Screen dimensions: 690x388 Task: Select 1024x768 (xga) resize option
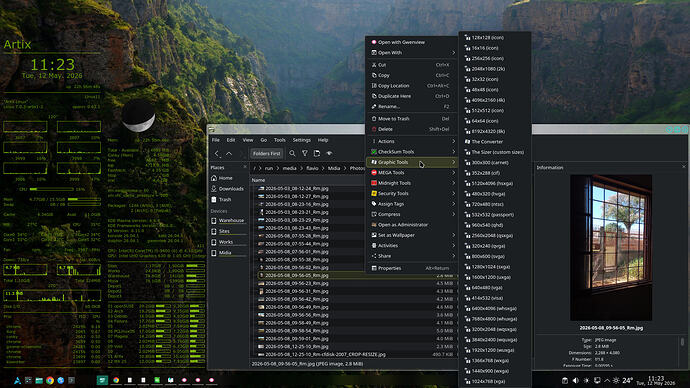[495, 381]
